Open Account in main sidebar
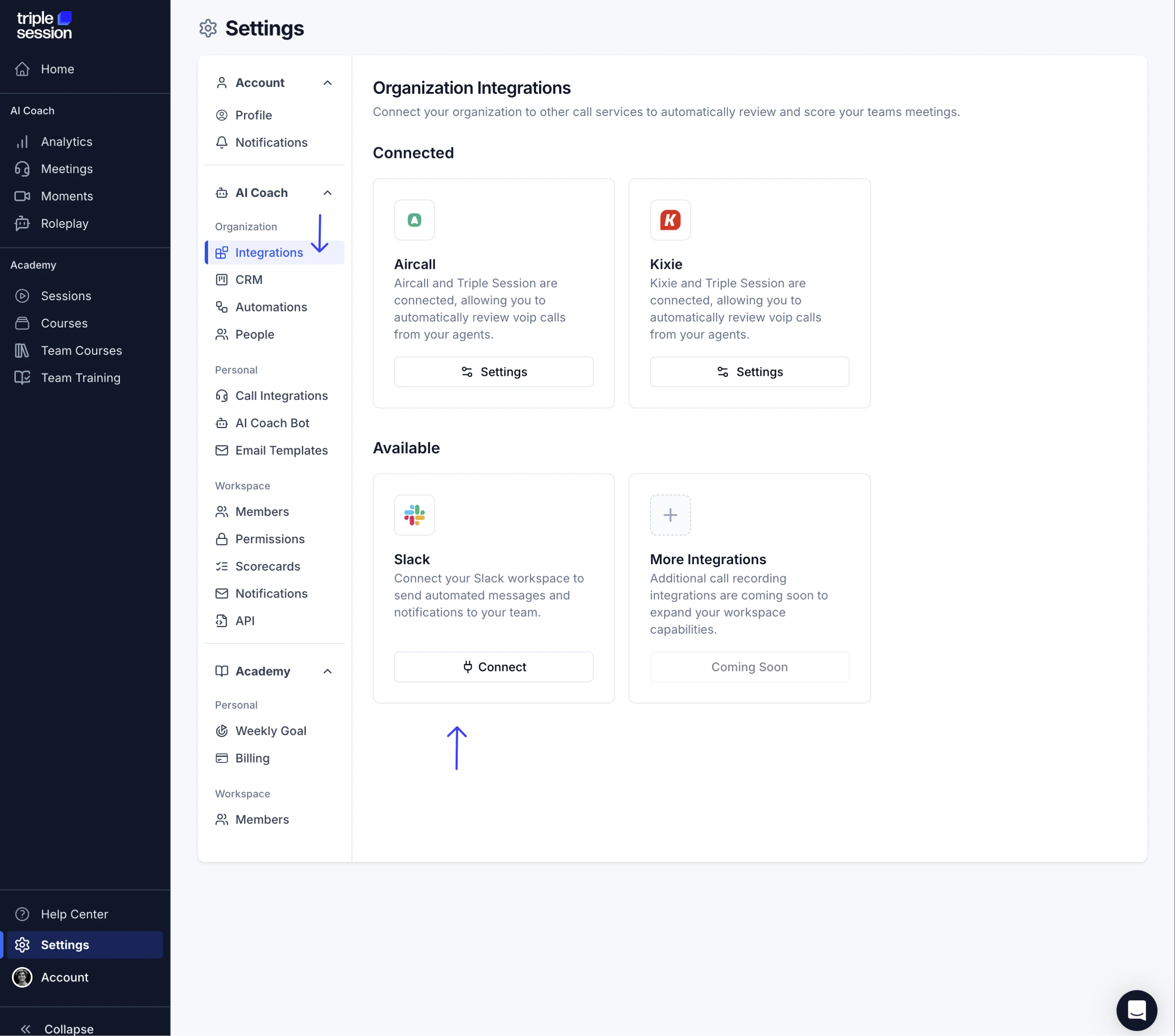1175x1036 pixels. (84, 977)
